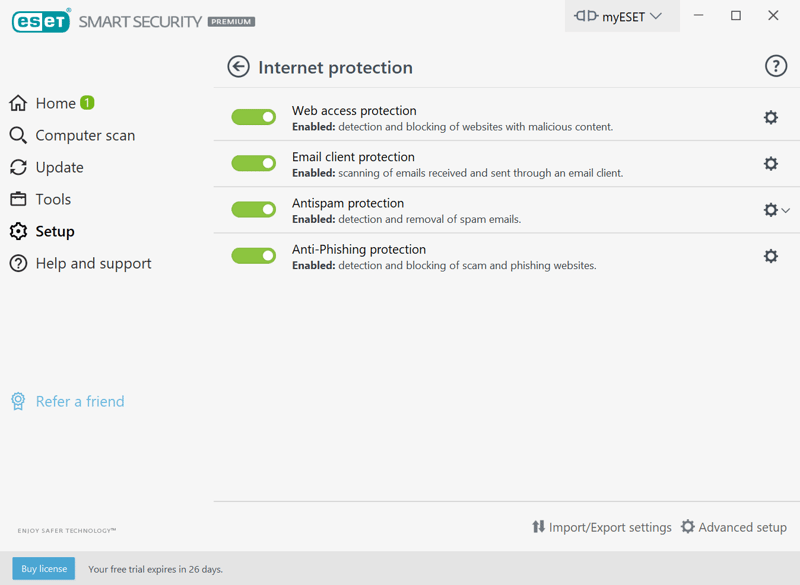The image size is (800, 585).
Task: Click the ESET logo
Action: (41, 20)
